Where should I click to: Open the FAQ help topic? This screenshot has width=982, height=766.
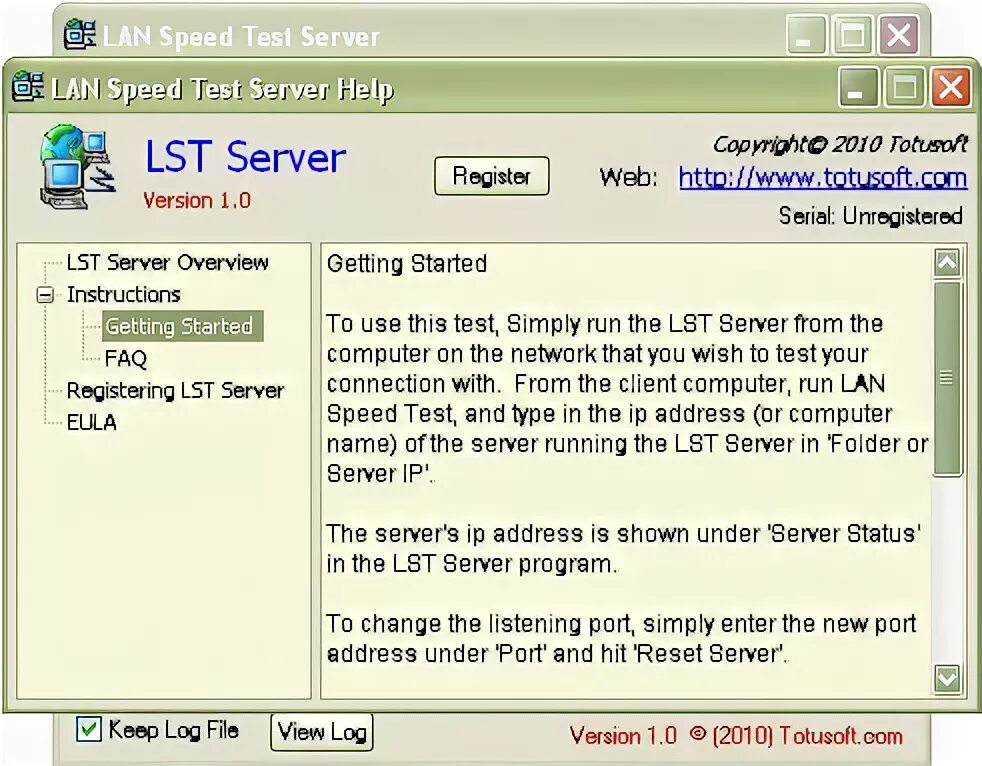[x=125, y=358]
